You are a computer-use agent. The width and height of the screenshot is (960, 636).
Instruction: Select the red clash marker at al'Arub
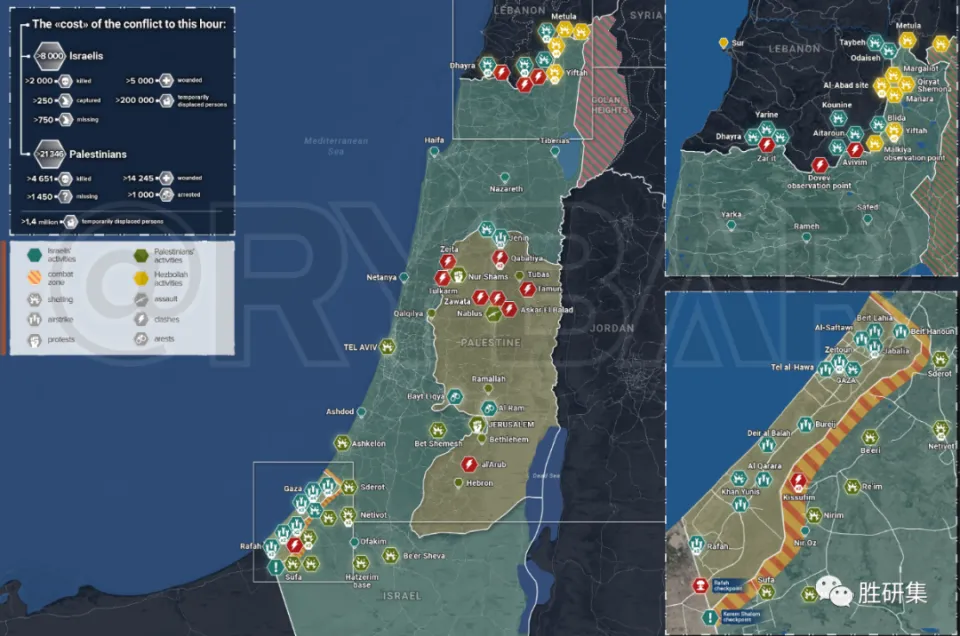click(469, 464)
